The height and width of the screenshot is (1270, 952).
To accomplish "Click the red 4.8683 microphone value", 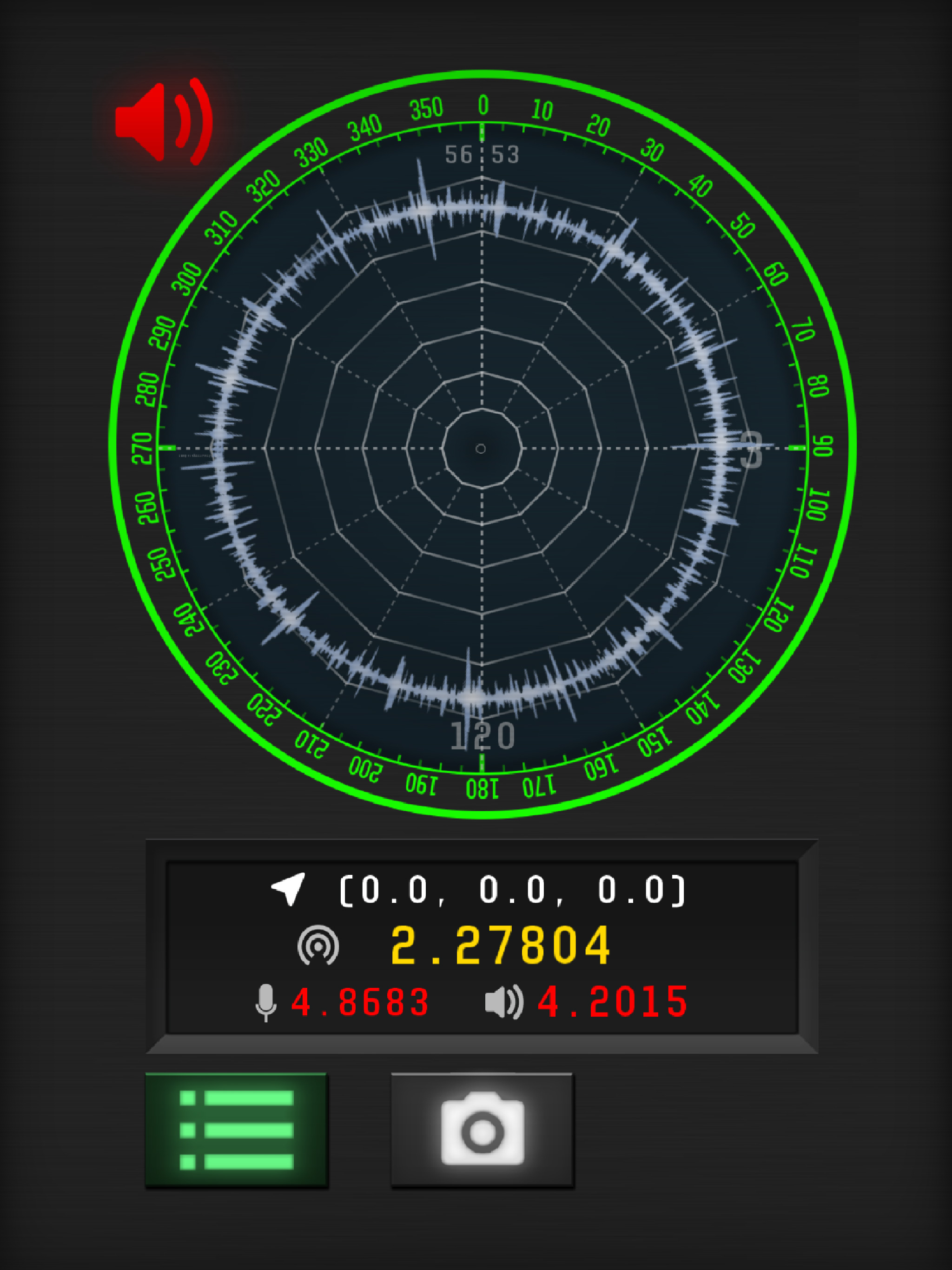I will click(x=360, y=1002).
